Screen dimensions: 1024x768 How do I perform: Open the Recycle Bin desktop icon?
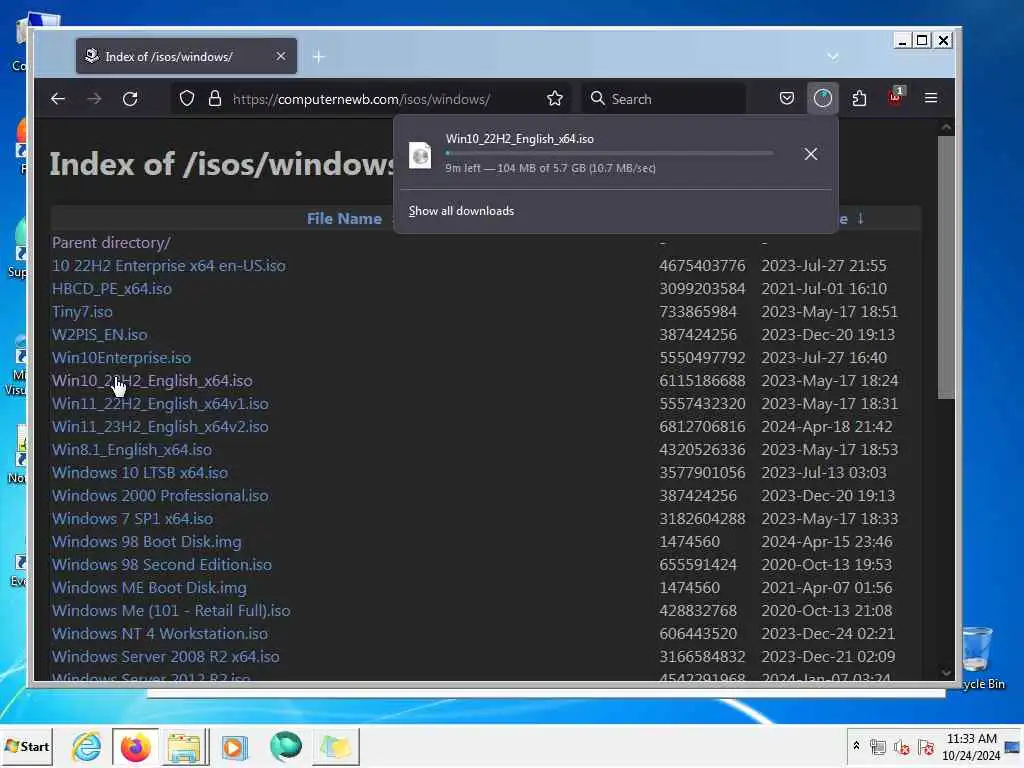tap(980, 656)
